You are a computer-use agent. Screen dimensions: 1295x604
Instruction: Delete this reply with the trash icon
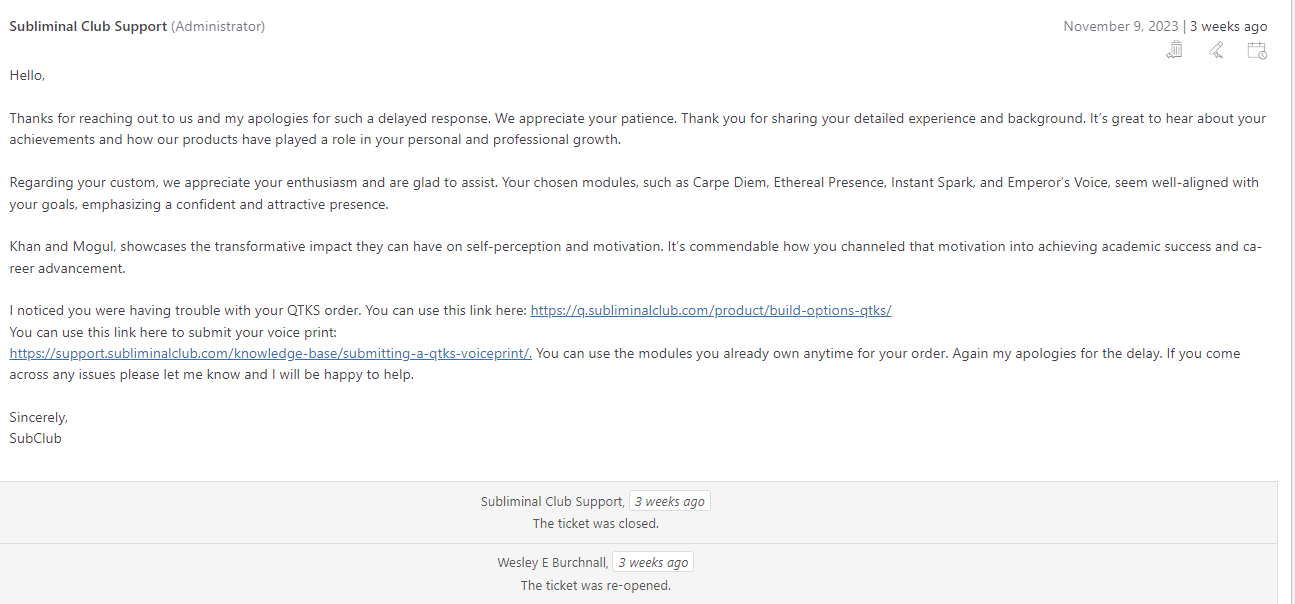coord(1175,50)
